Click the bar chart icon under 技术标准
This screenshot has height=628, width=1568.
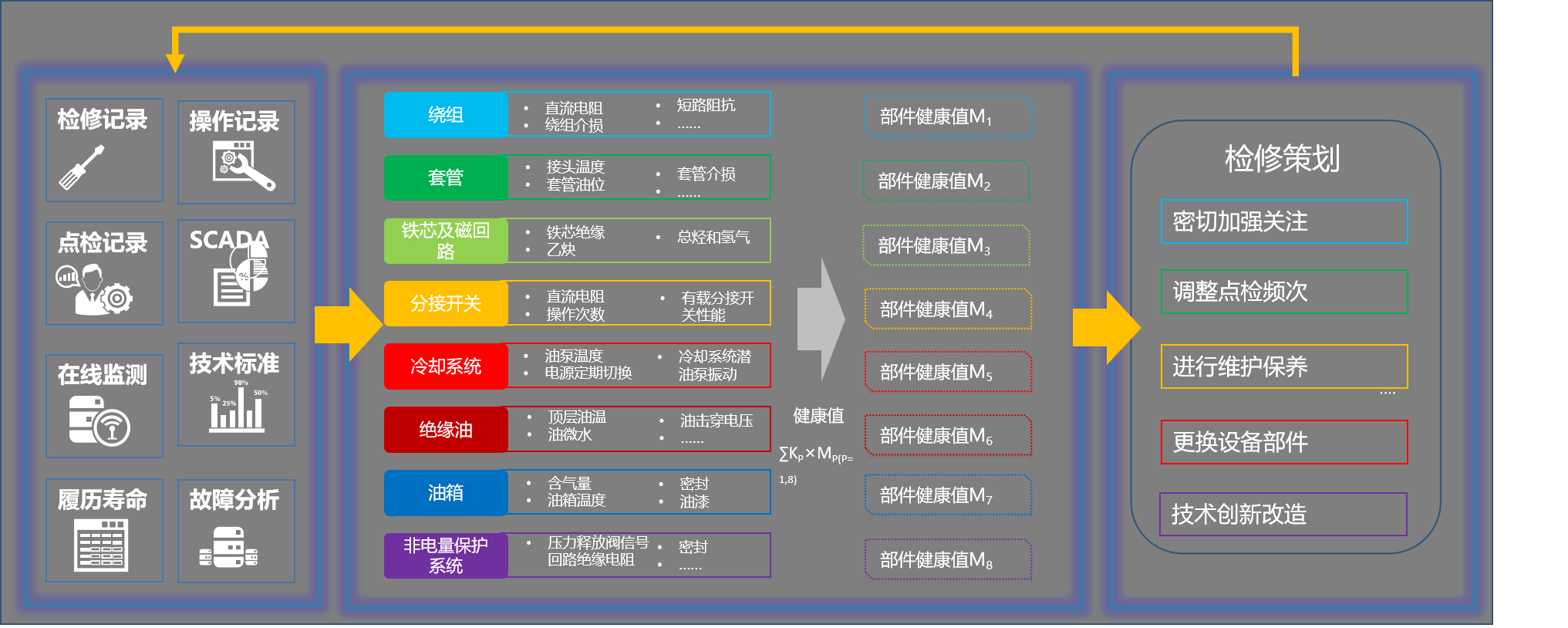click(x=237, y=407)
